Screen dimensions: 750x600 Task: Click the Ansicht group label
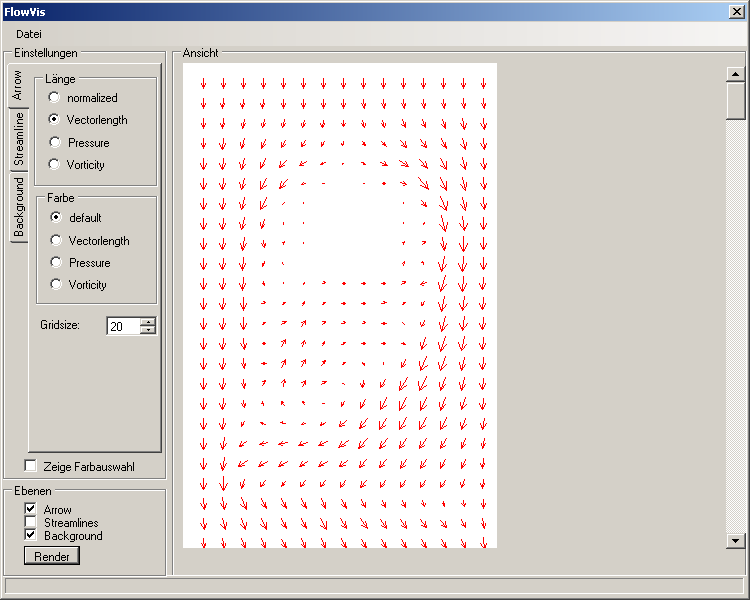pos(200,53)
